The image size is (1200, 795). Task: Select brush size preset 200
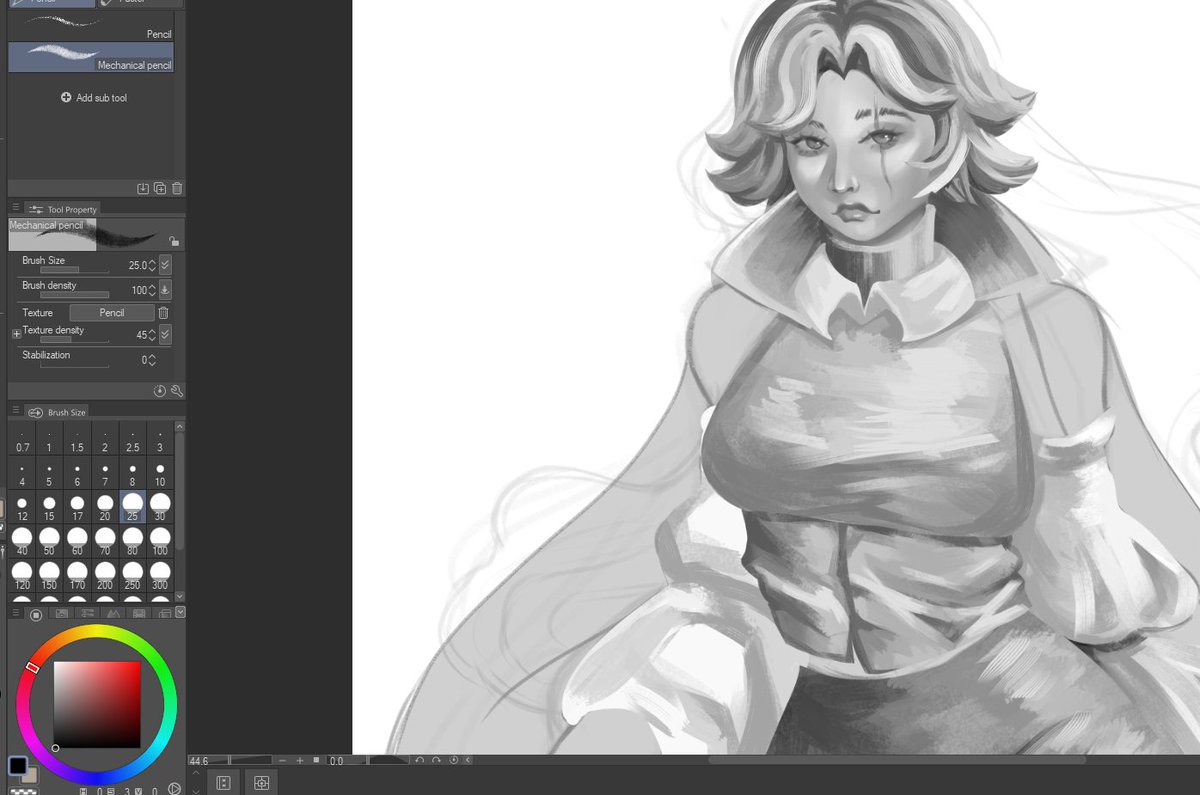[105, 576]
